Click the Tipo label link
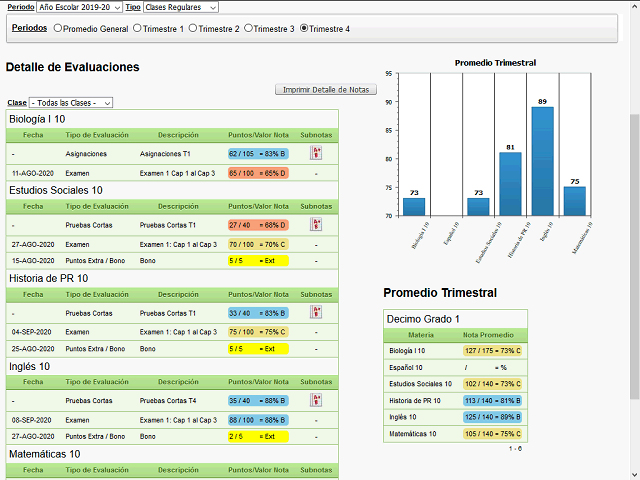The width and height of the screenshot is (640, 480). tap(133, 7)
